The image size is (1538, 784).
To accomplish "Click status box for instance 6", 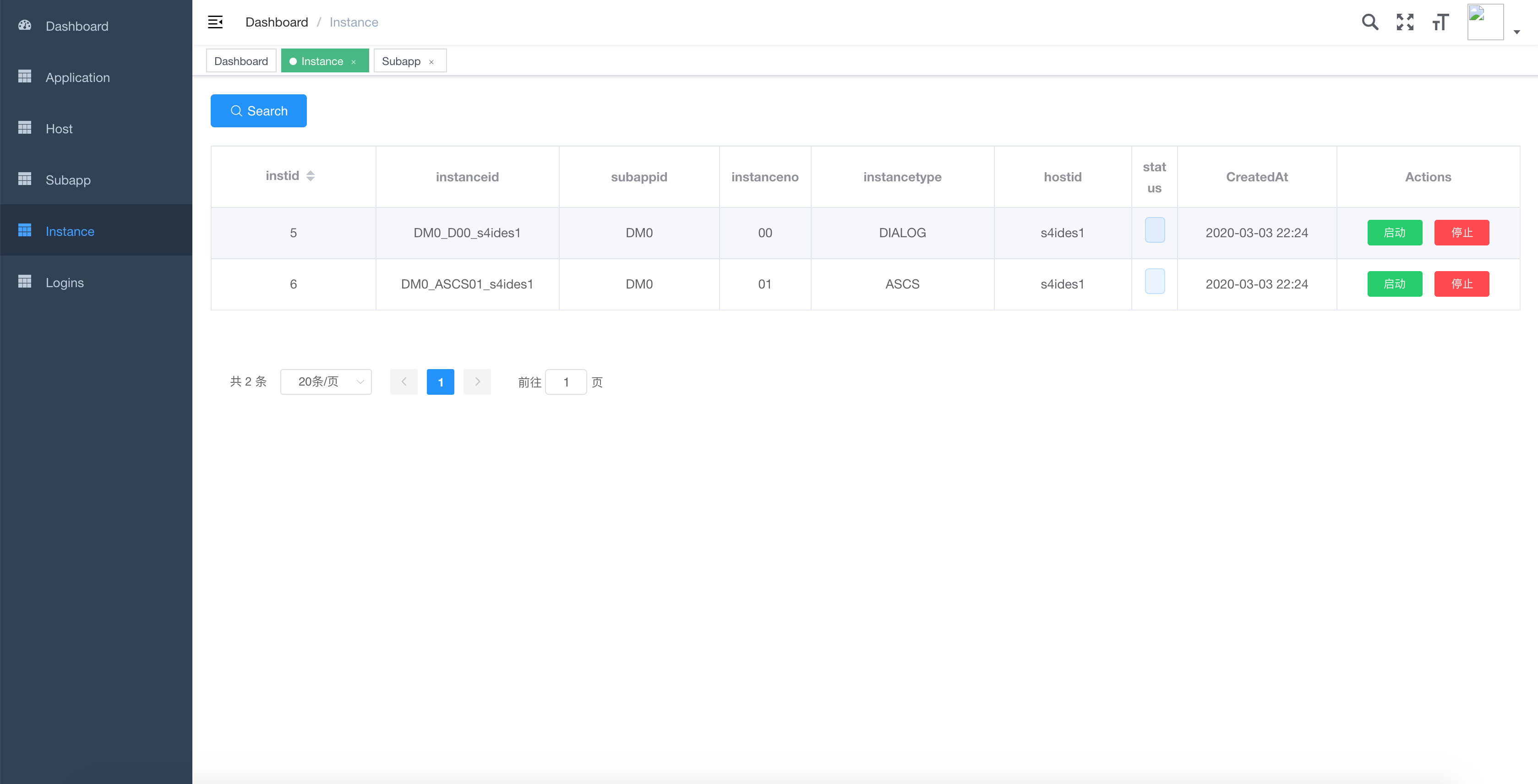I will 1154,282.
